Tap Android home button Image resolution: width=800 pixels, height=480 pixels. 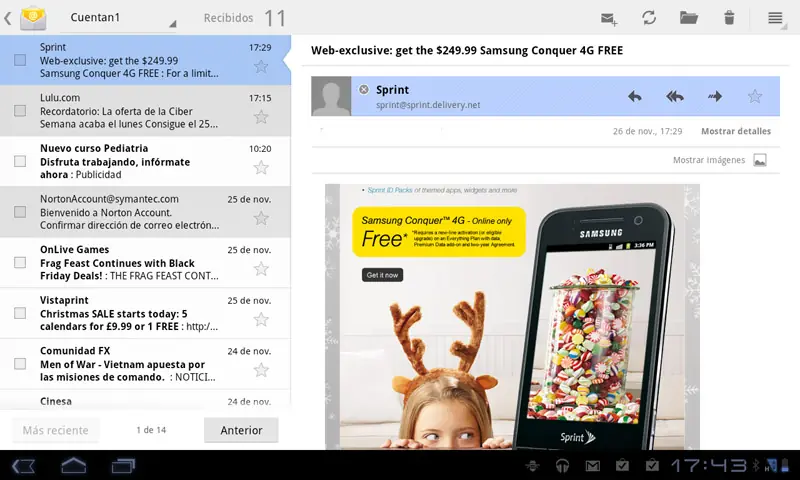[73, 465]
